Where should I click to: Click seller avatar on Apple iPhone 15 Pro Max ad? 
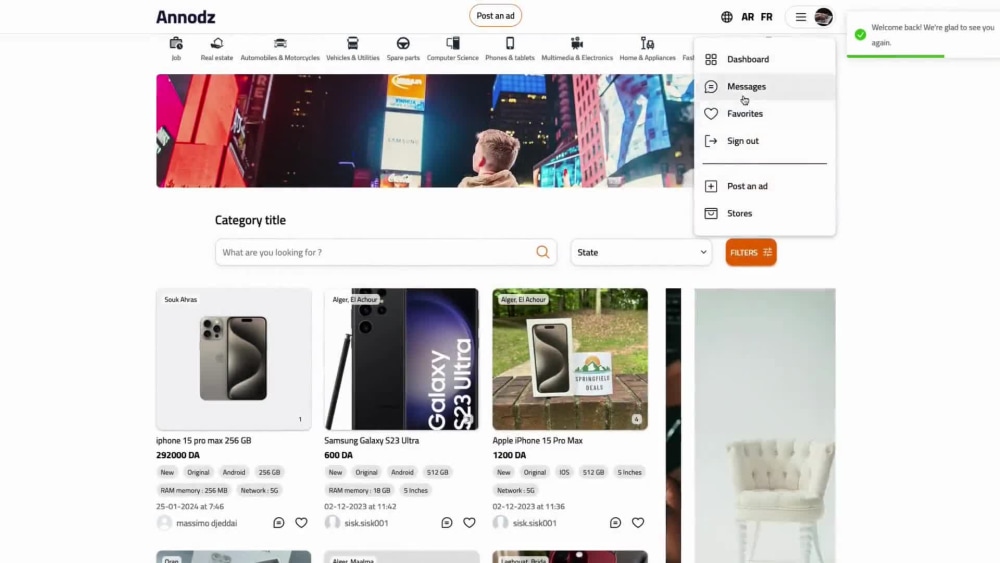point(501,523)
